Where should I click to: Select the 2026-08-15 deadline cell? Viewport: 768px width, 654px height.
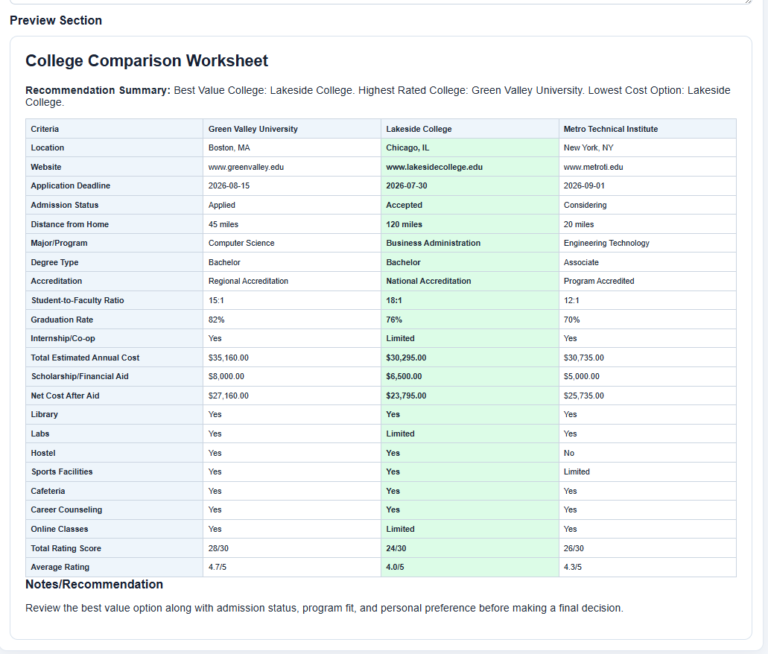(292, 186)
